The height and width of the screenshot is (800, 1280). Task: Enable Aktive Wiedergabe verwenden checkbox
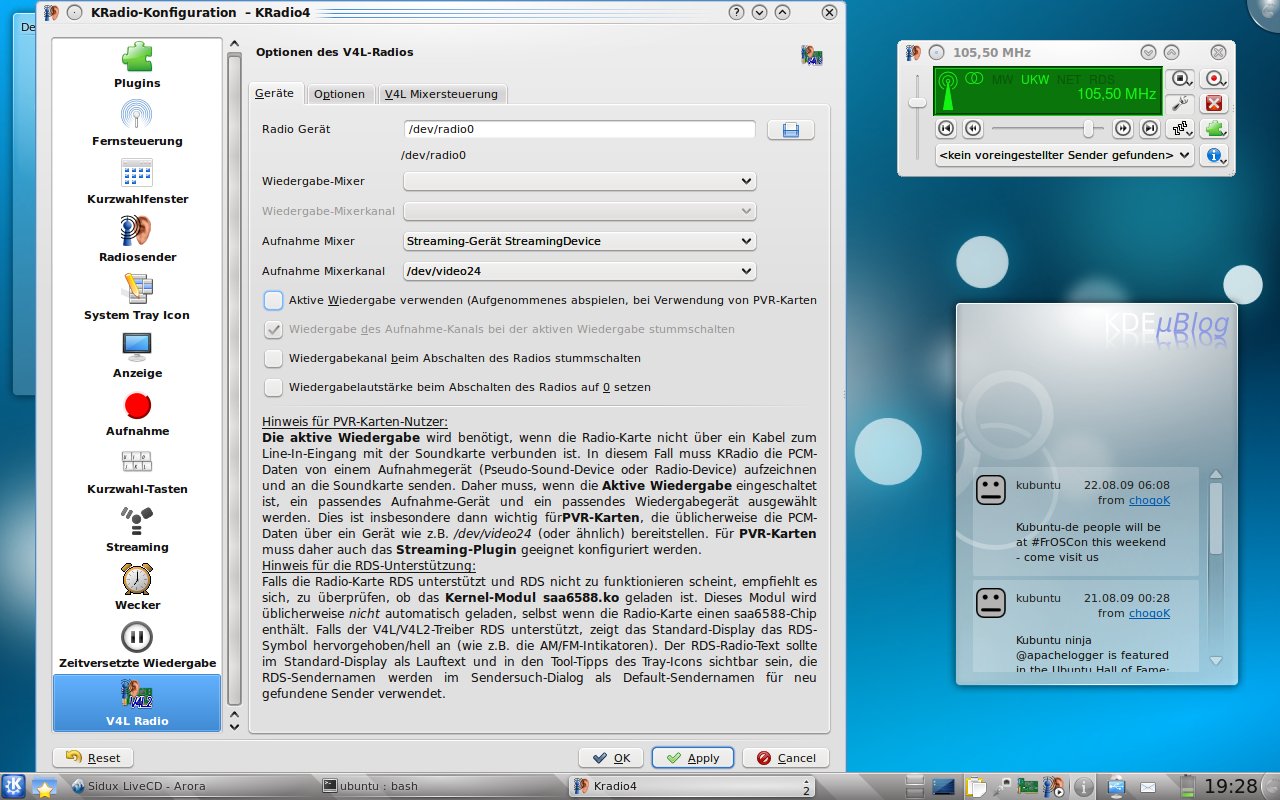pyautogui.click(x=273, y=300)
